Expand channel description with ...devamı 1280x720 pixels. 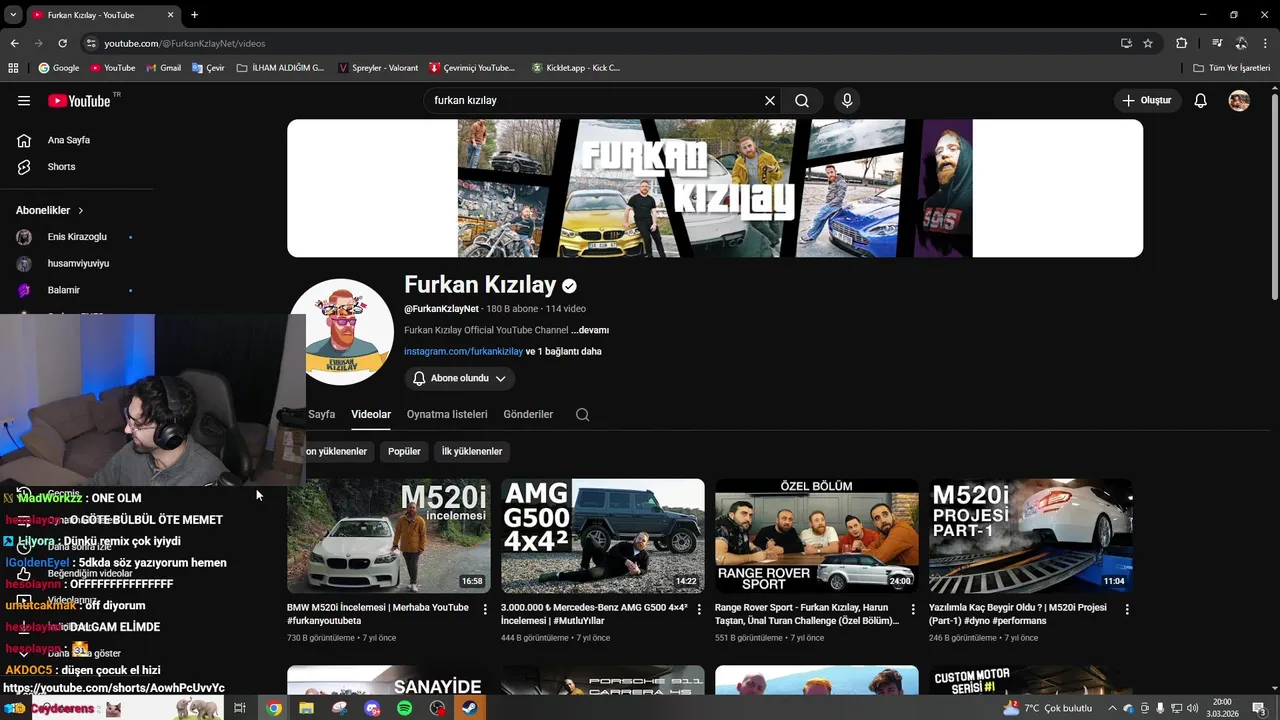point(590,330)
